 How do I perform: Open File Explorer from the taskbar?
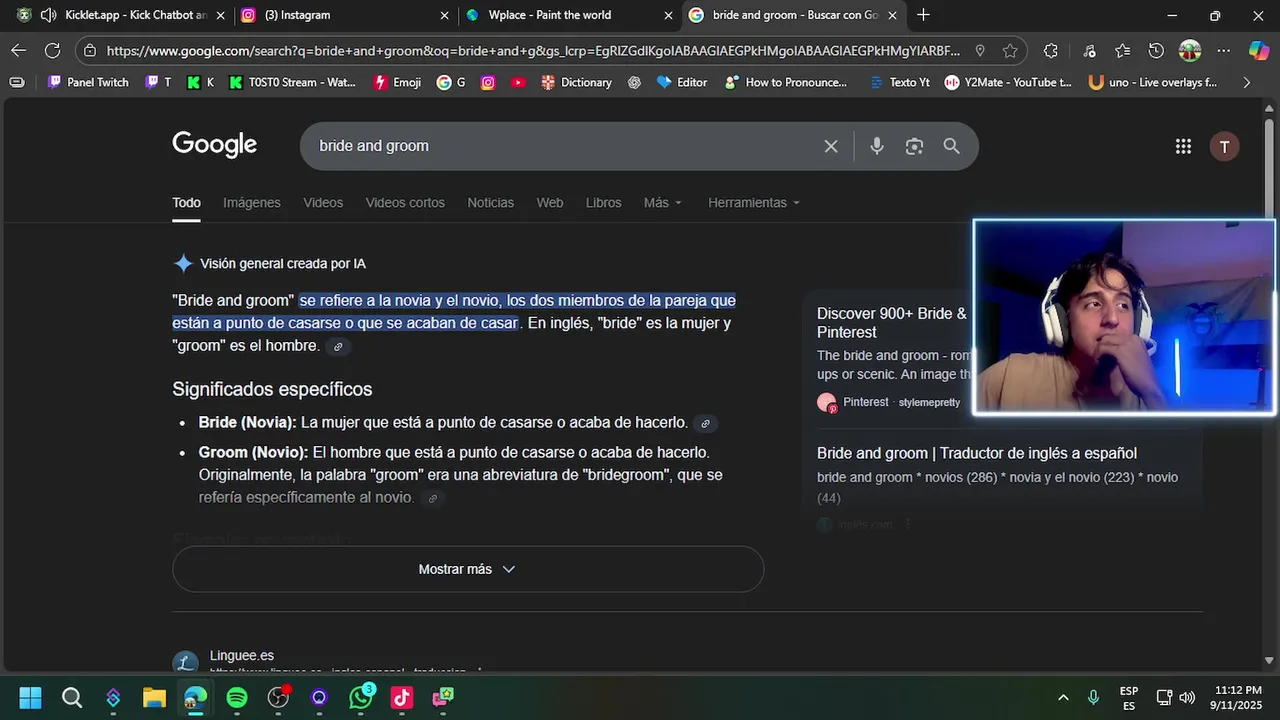point(154,697)
